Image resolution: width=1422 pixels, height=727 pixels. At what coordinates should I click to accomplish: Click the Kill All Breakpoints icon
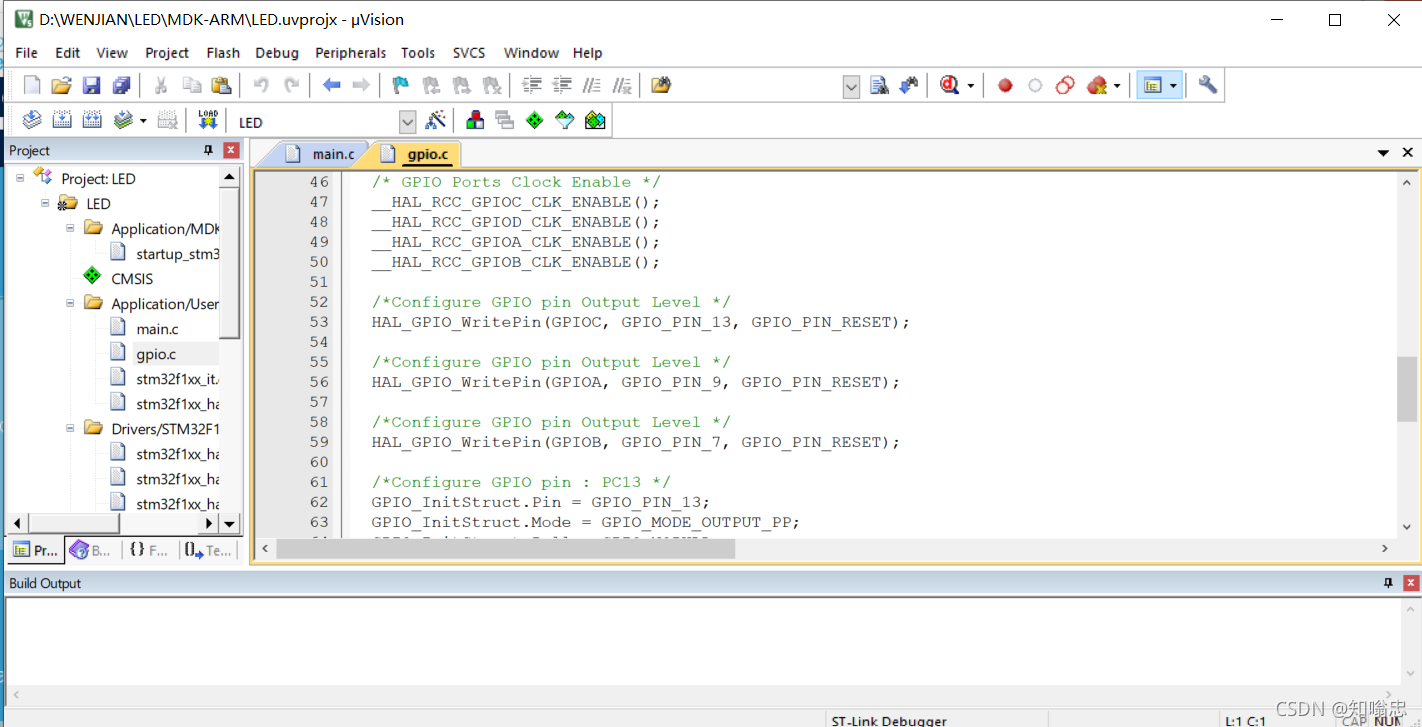point(1097,86)
